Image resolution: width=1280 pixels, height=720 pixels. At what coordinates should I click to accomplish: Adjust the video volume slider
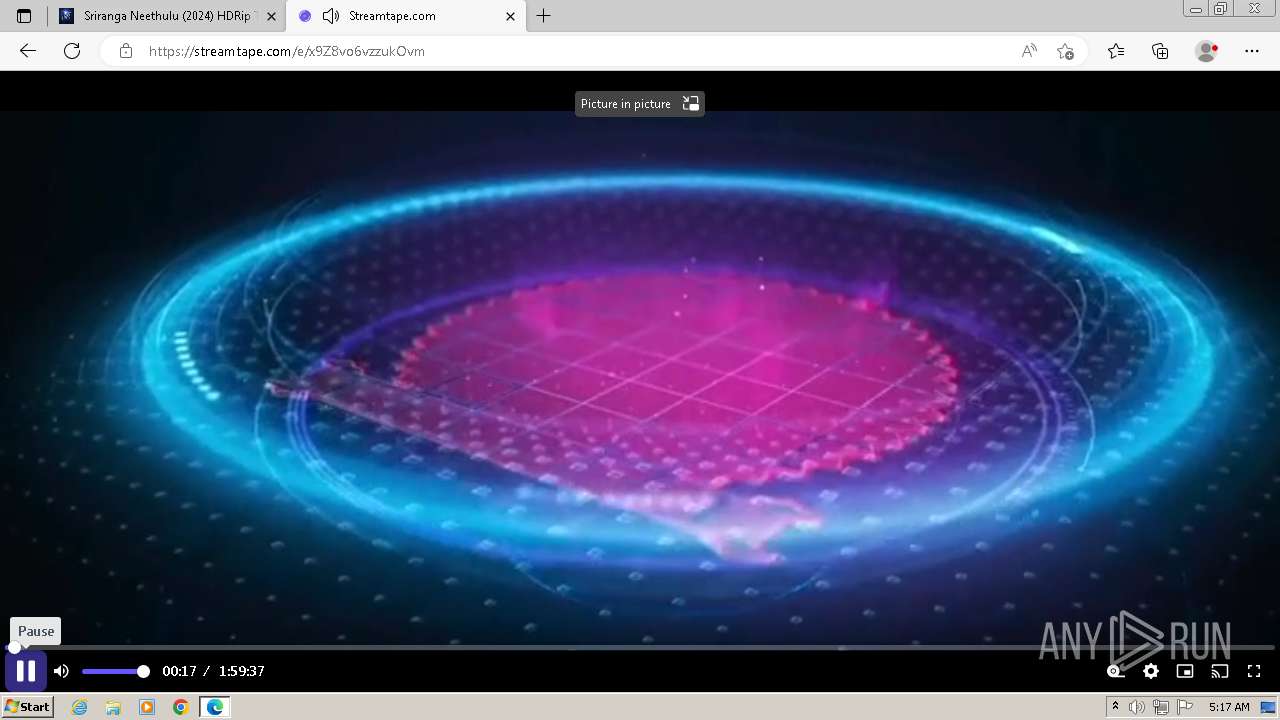(115, 671)
